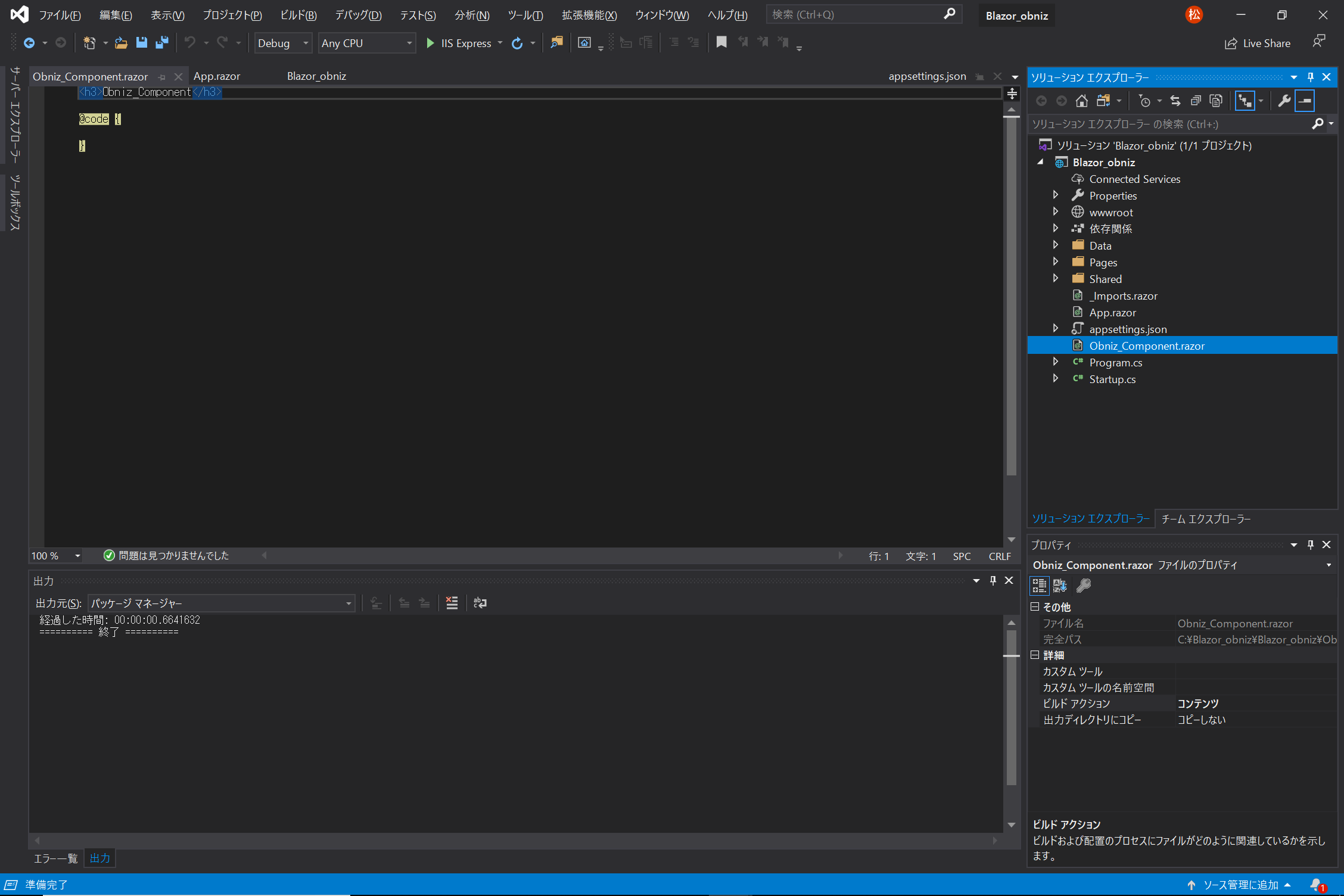
Task: Click Home icon in Solution Explorer
Action: 1082,101
